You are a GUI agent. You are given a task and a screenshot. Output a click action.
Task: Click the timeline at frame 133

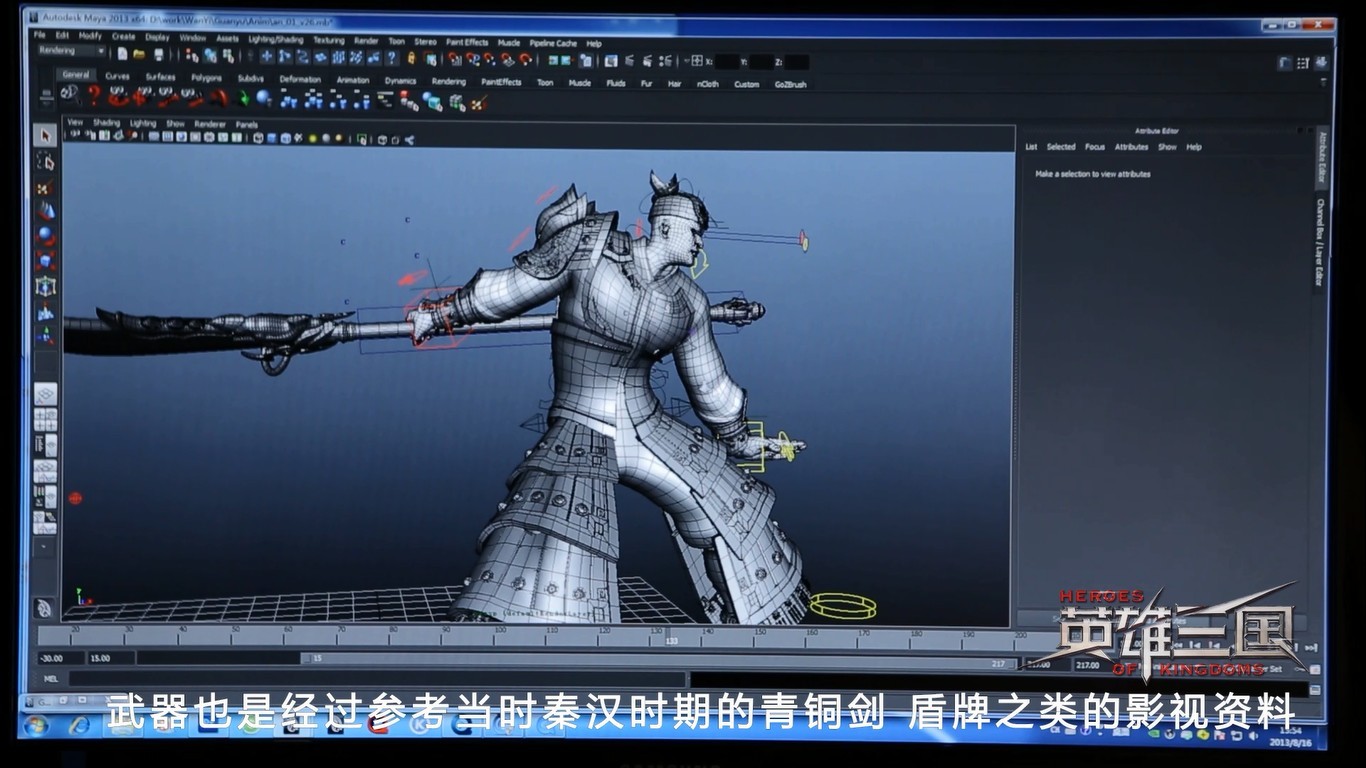(671, 638)
